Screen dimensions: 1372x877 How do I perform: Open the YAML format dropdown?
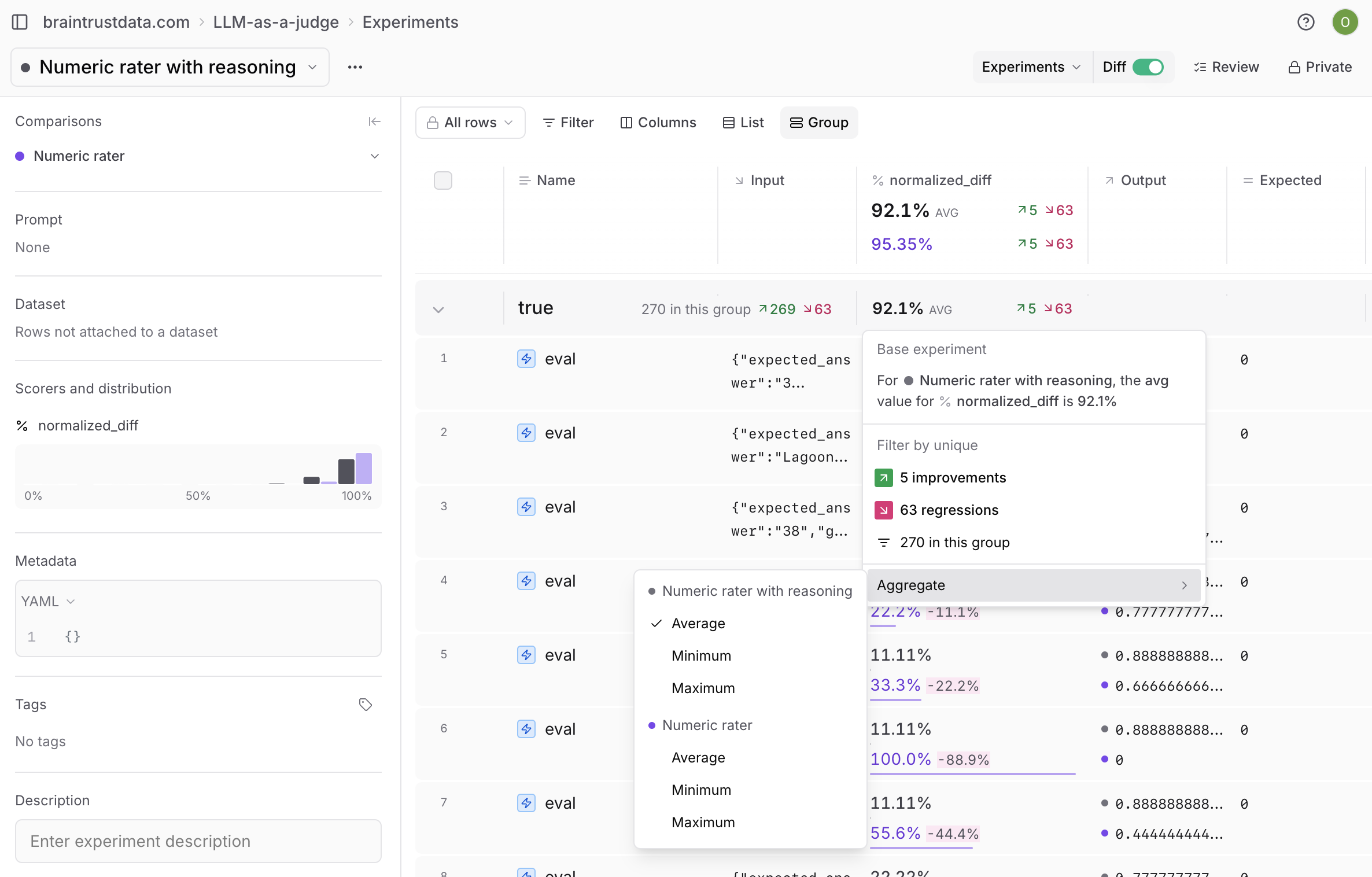tap(49, 602)
